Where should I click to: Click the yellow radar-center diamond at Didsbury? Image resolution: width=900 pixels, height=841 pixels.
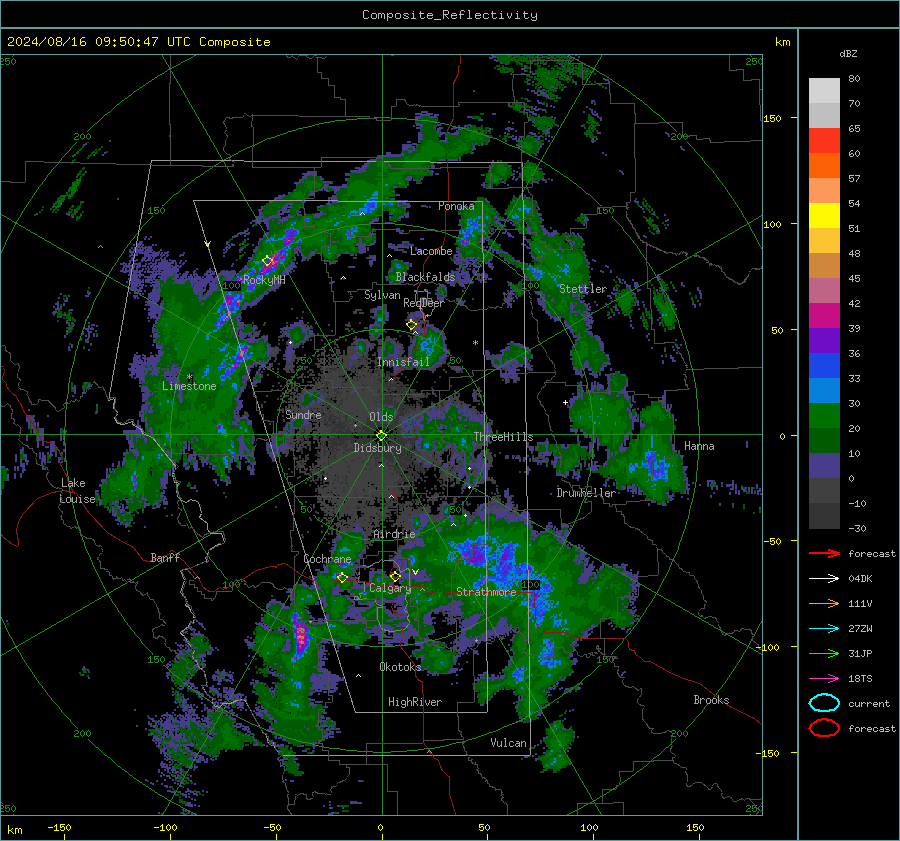381,436
